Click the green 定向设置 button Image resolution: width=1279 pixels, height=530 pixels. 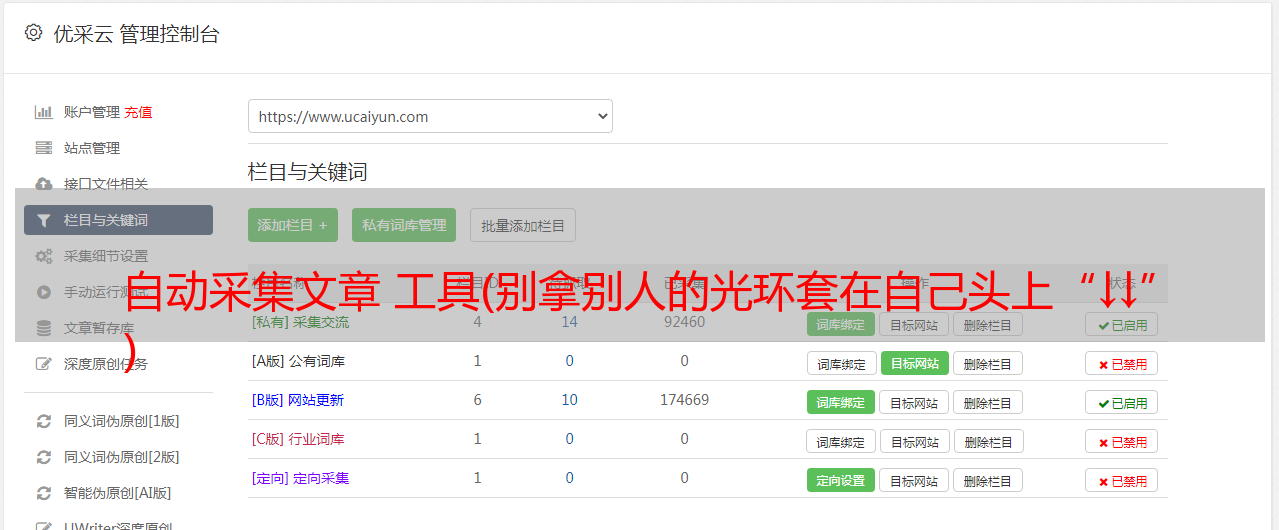pos(841,480)
